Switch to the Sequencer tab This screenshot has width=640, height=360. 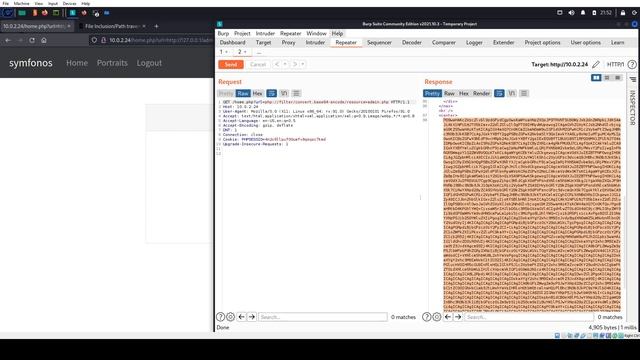(379, 42)
